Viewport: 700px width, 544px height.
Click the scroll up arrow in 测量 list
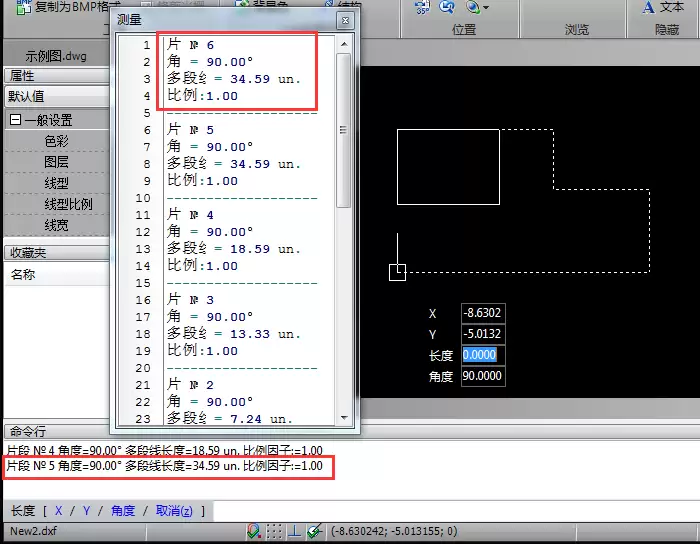344,44
